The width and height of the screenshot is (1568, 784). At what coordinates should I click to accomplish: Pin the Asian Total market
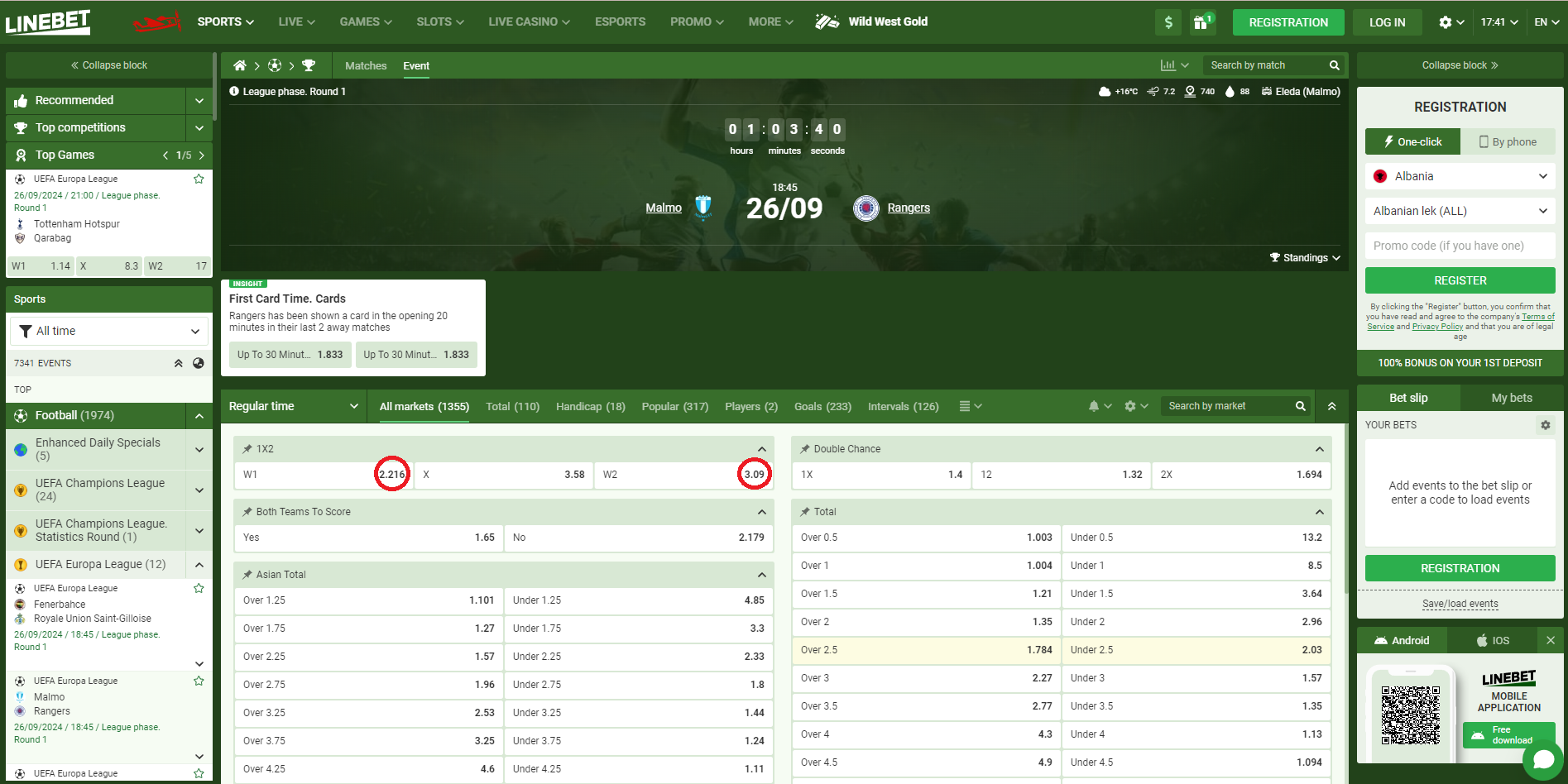pos(247,575)
